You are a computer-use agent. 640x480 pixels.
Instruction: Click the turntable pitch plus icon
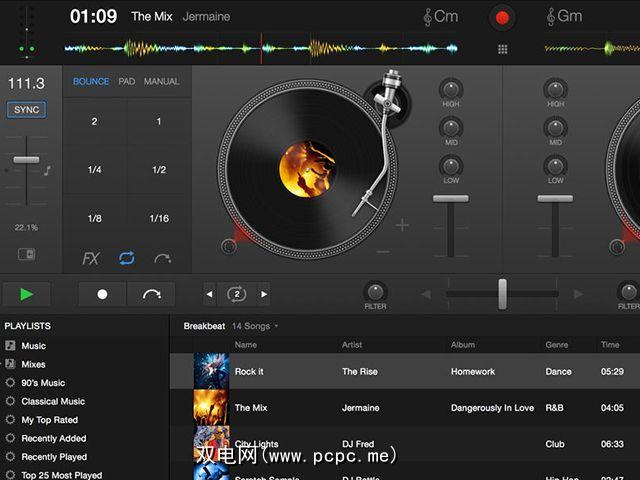coord(402,226)
